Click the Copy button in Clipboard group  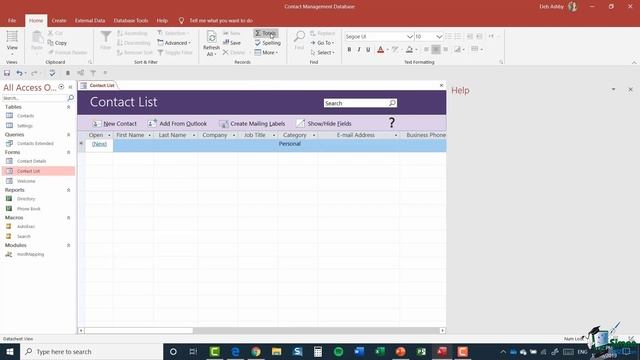point(57,43)
